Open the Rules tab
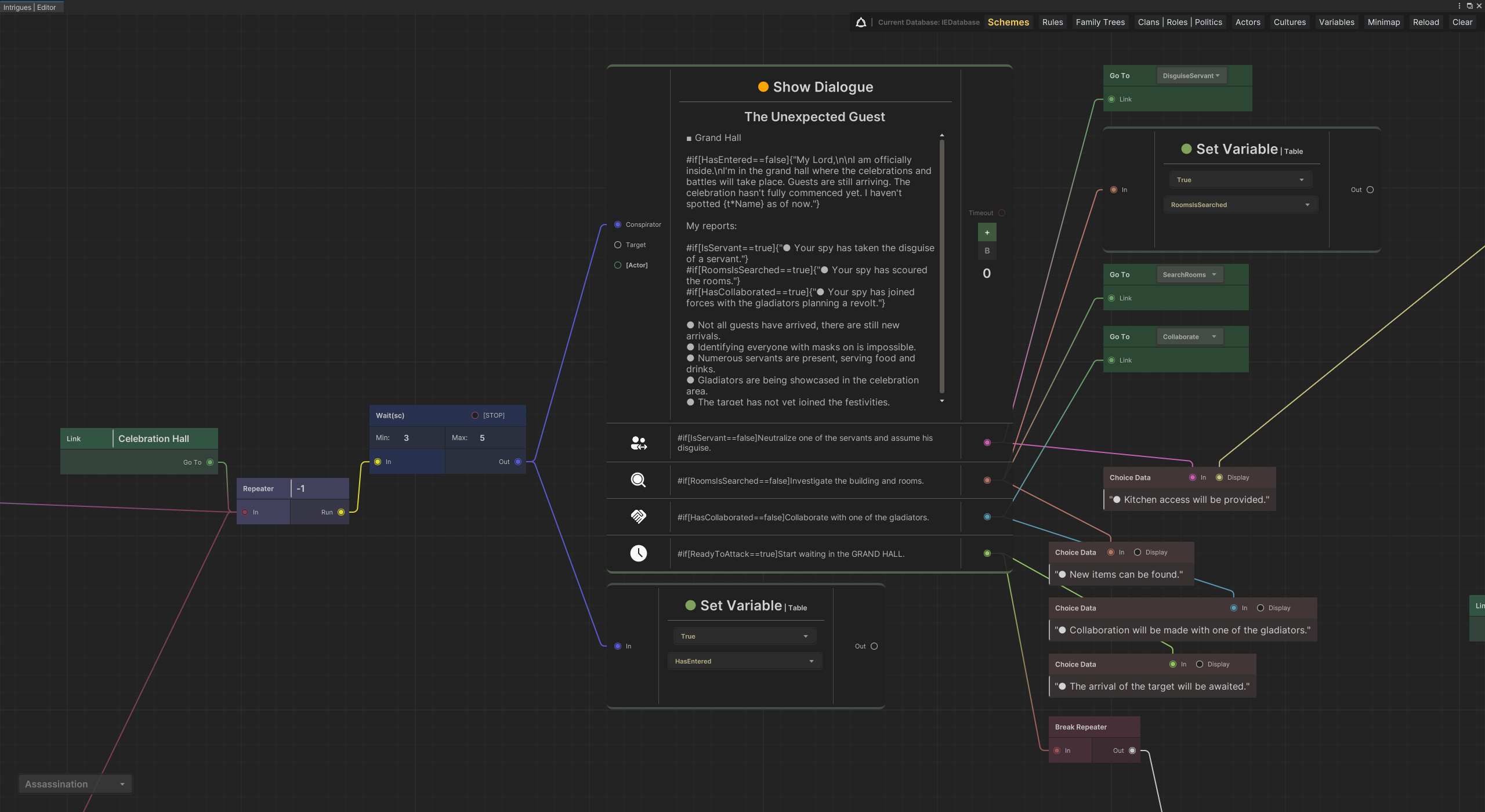 point(1052,22)
